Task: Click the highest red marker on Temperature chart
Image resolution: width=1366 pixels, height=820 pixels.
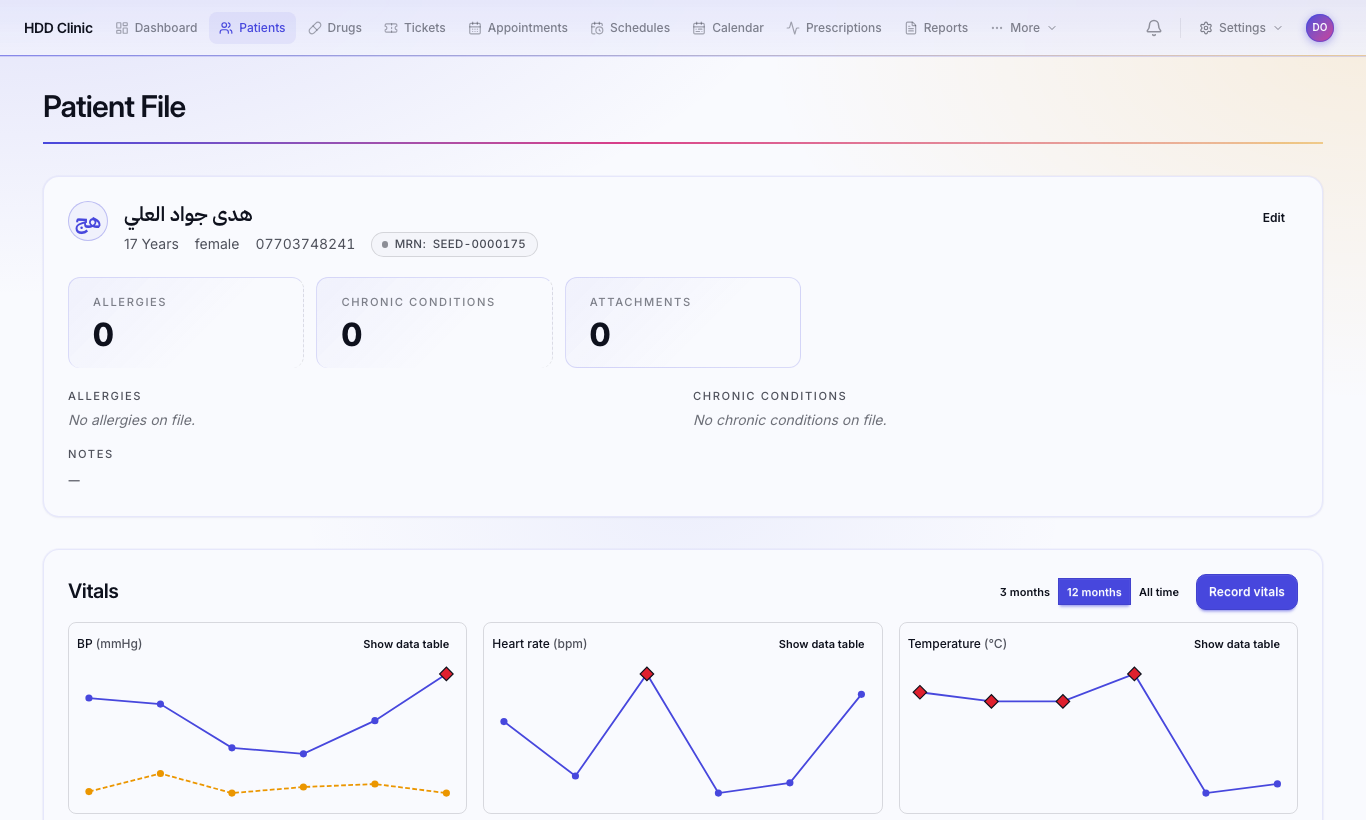Action: coord(1134,674)
